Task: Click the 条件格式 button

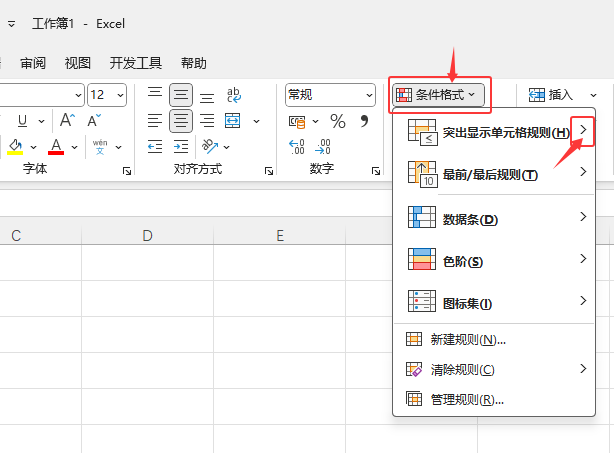Action: [x=438, y=95]
